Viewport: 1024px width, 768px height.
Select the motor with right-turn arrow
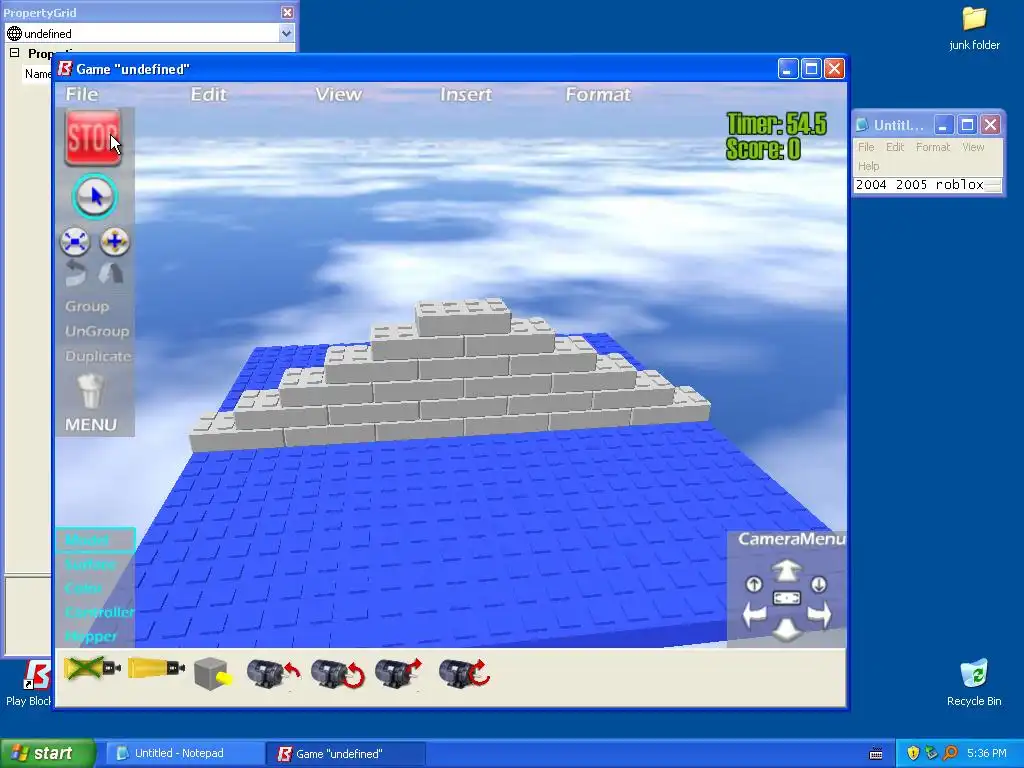(399, 673)
